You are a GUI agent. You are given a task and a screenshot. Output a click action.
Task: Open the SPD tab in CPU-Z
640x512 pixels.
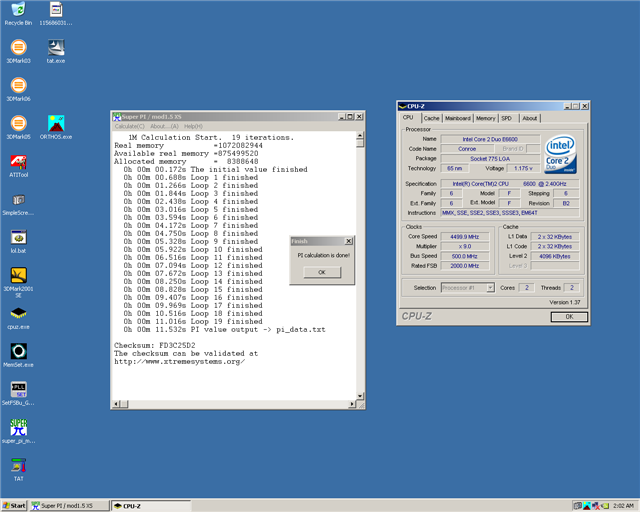(507, 118)
